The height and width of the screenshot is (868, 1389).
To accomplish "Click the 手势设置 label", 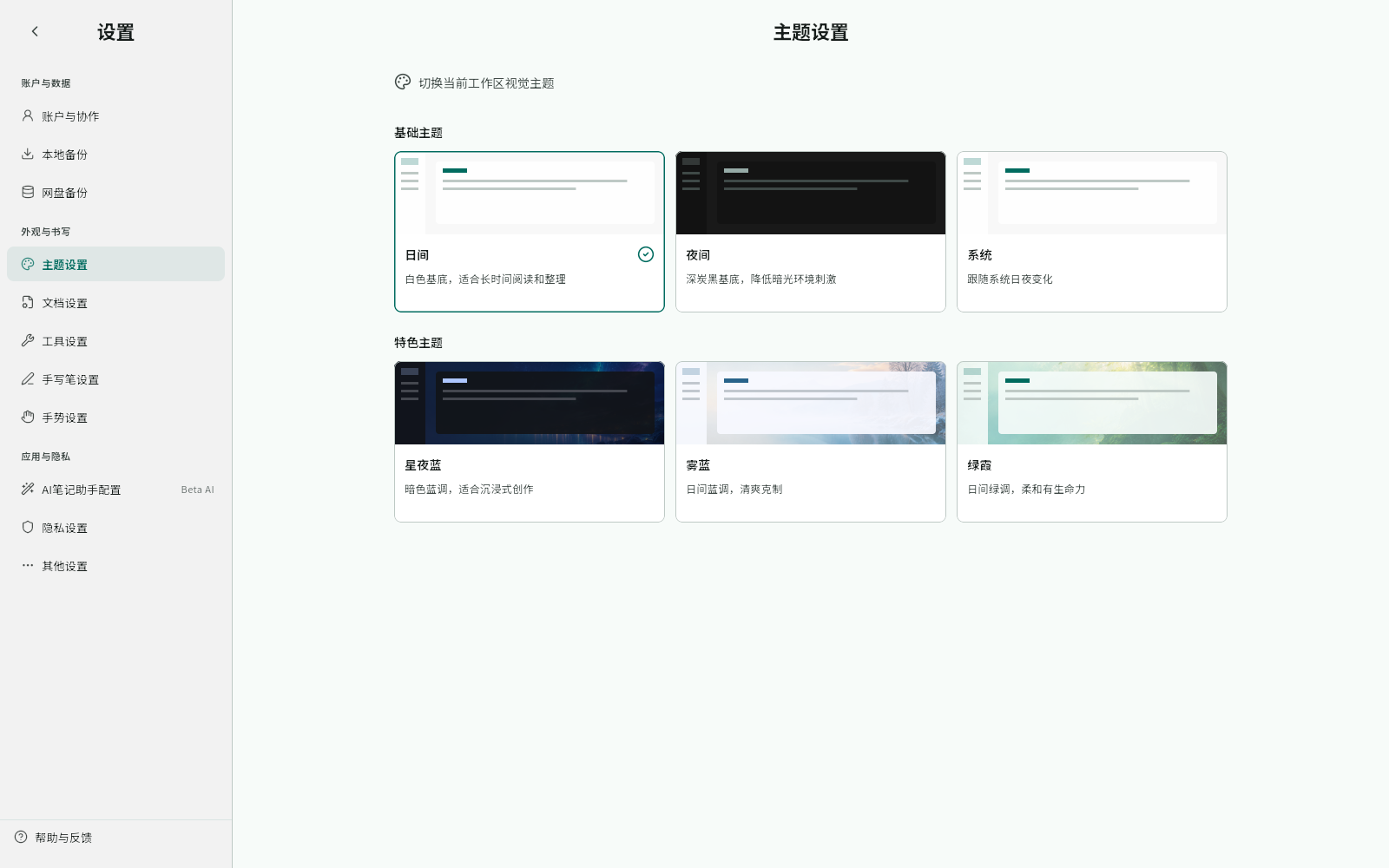I will (65, 418).
